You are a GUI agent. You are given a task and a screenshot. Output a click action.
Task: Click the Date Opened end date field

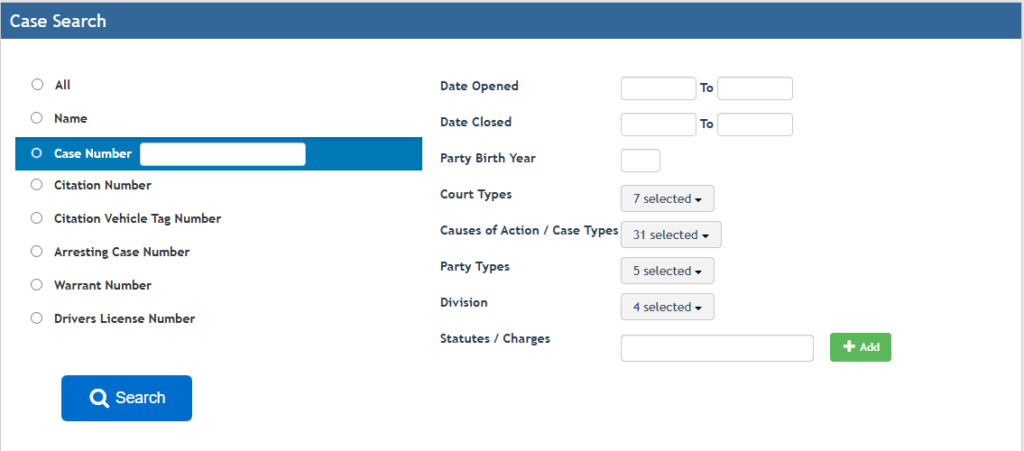tap(755, 88)
